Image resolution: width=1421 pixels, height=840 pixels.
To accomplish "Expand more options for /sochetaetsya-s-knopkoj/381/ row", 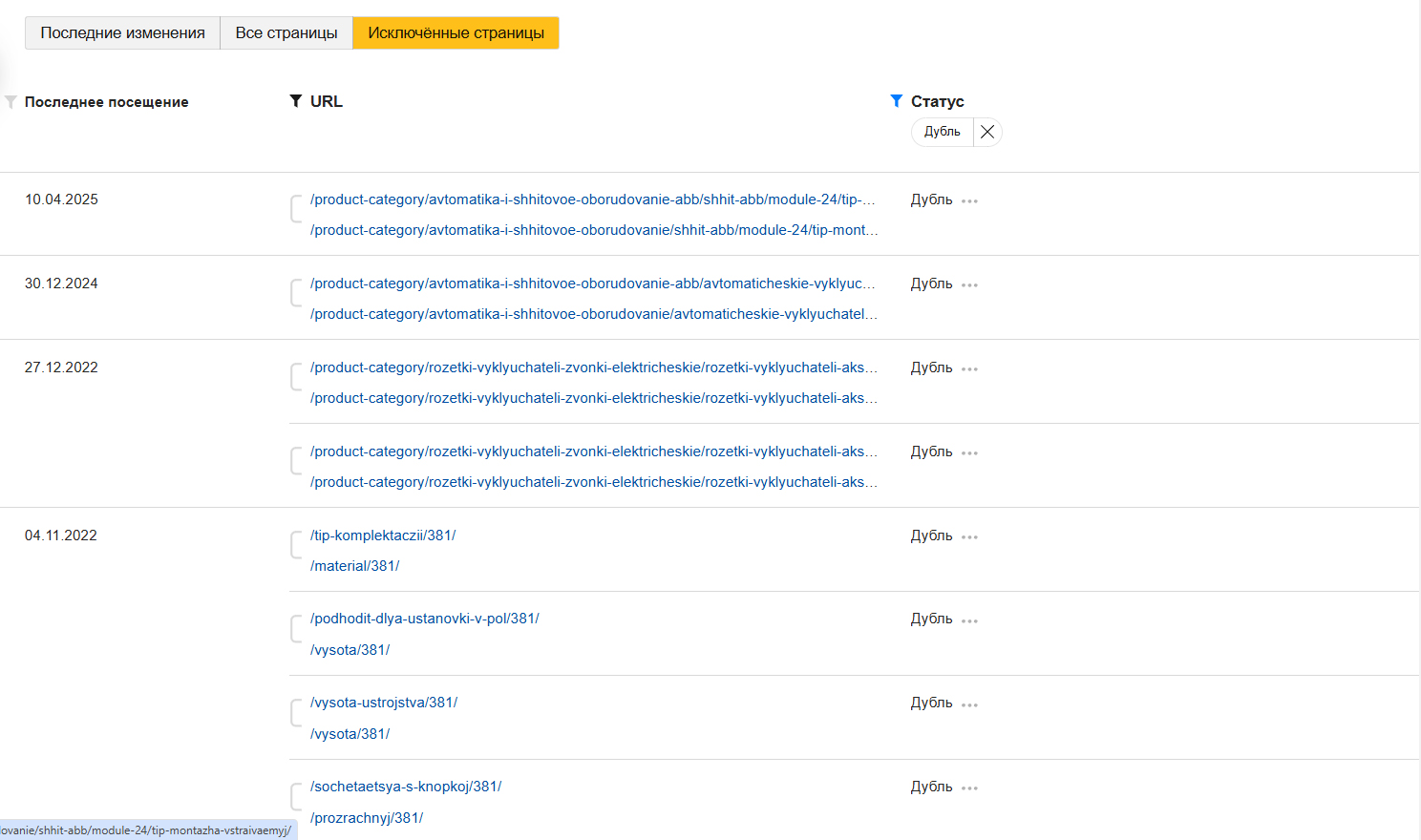I will coord(969,788).
